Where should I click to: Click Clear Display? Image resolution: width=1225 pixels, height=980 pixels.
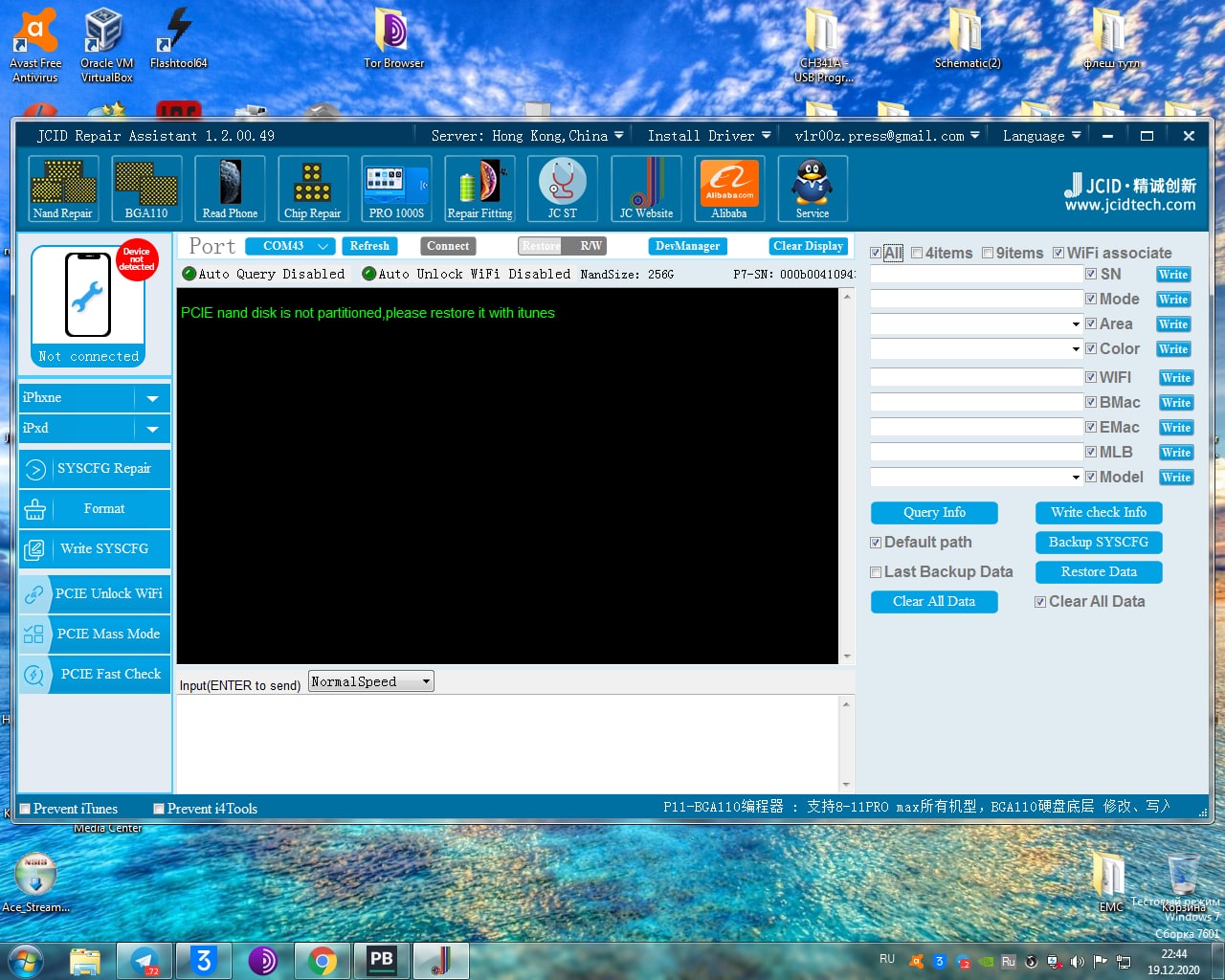pyautogui.click(x=809, y=246)
